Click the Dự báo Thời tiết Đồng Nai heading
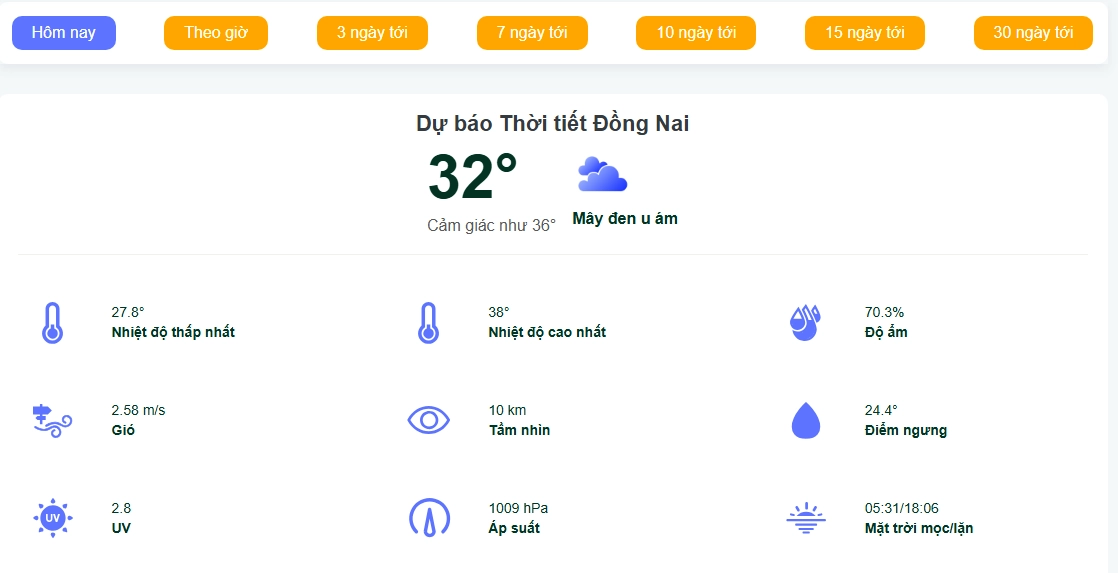The width and height of the screenshot is (1118, 573). 553,124
